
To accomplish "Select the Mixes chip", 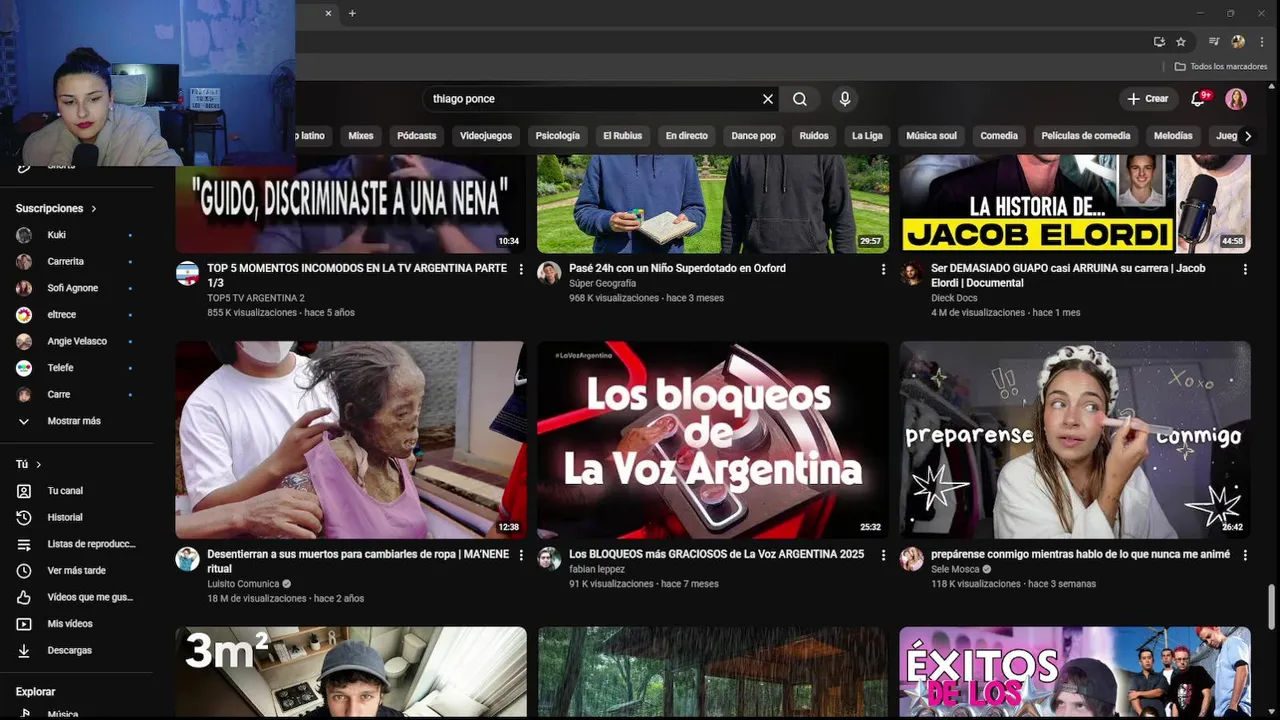I will [361, 136].
